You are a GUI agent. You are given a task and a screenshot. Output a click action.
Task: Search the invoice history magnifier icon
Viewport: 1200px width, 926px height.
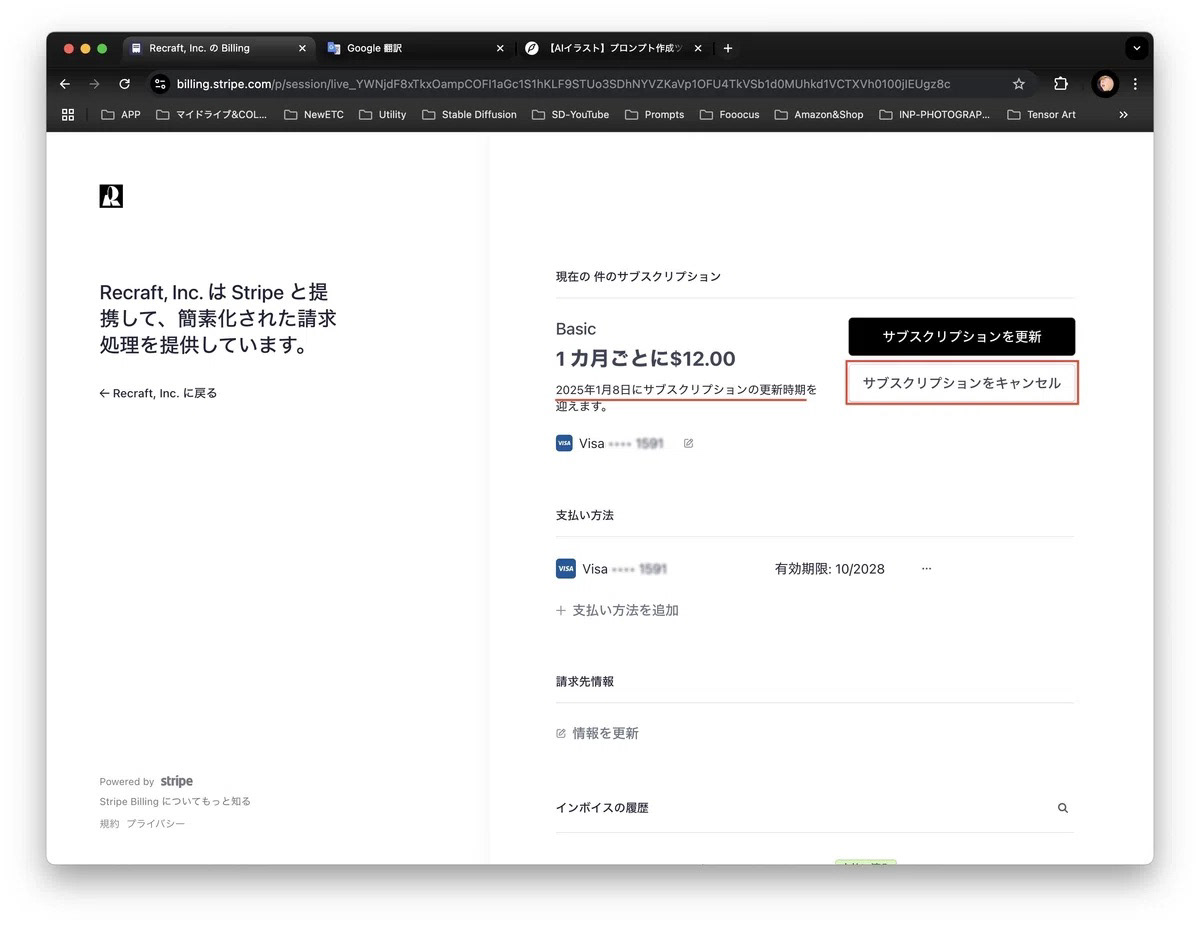[1063, 808]
